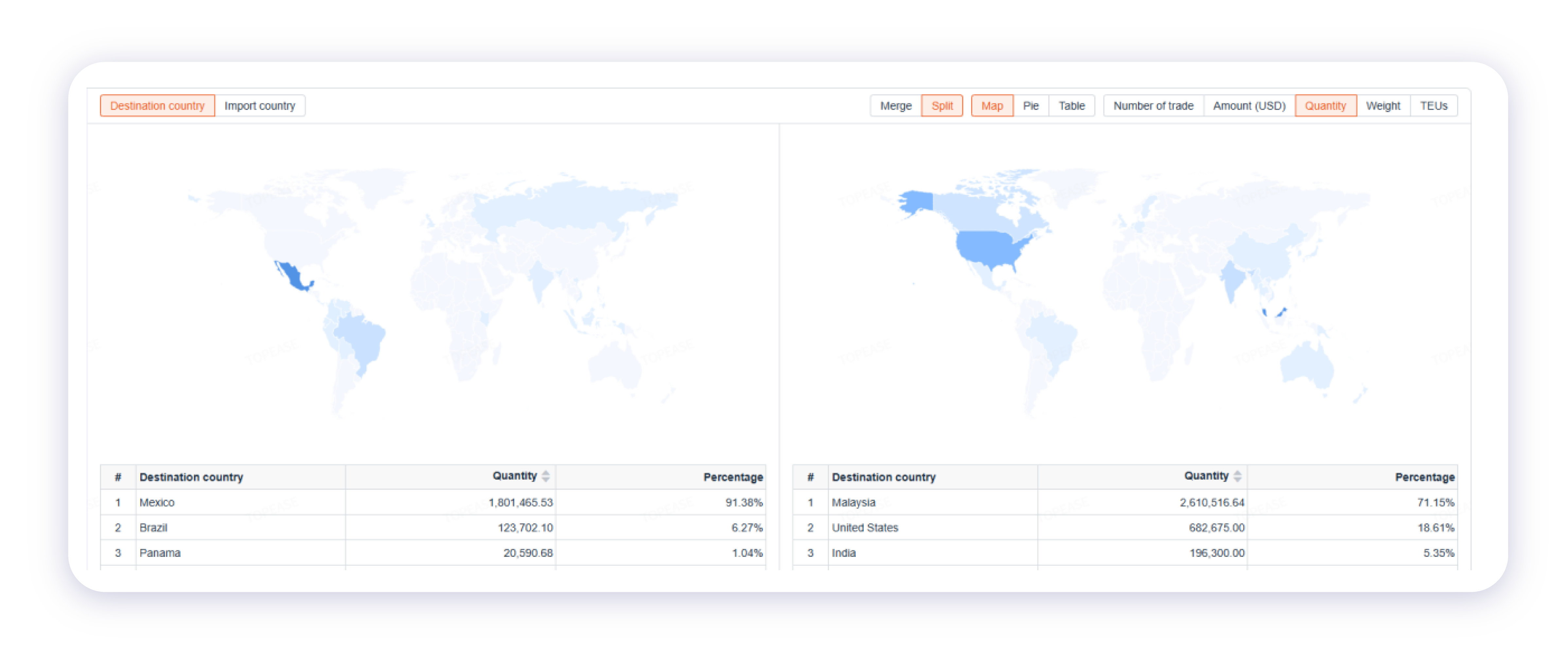
Task: Select the Map display mode
Action: (992, 106)
